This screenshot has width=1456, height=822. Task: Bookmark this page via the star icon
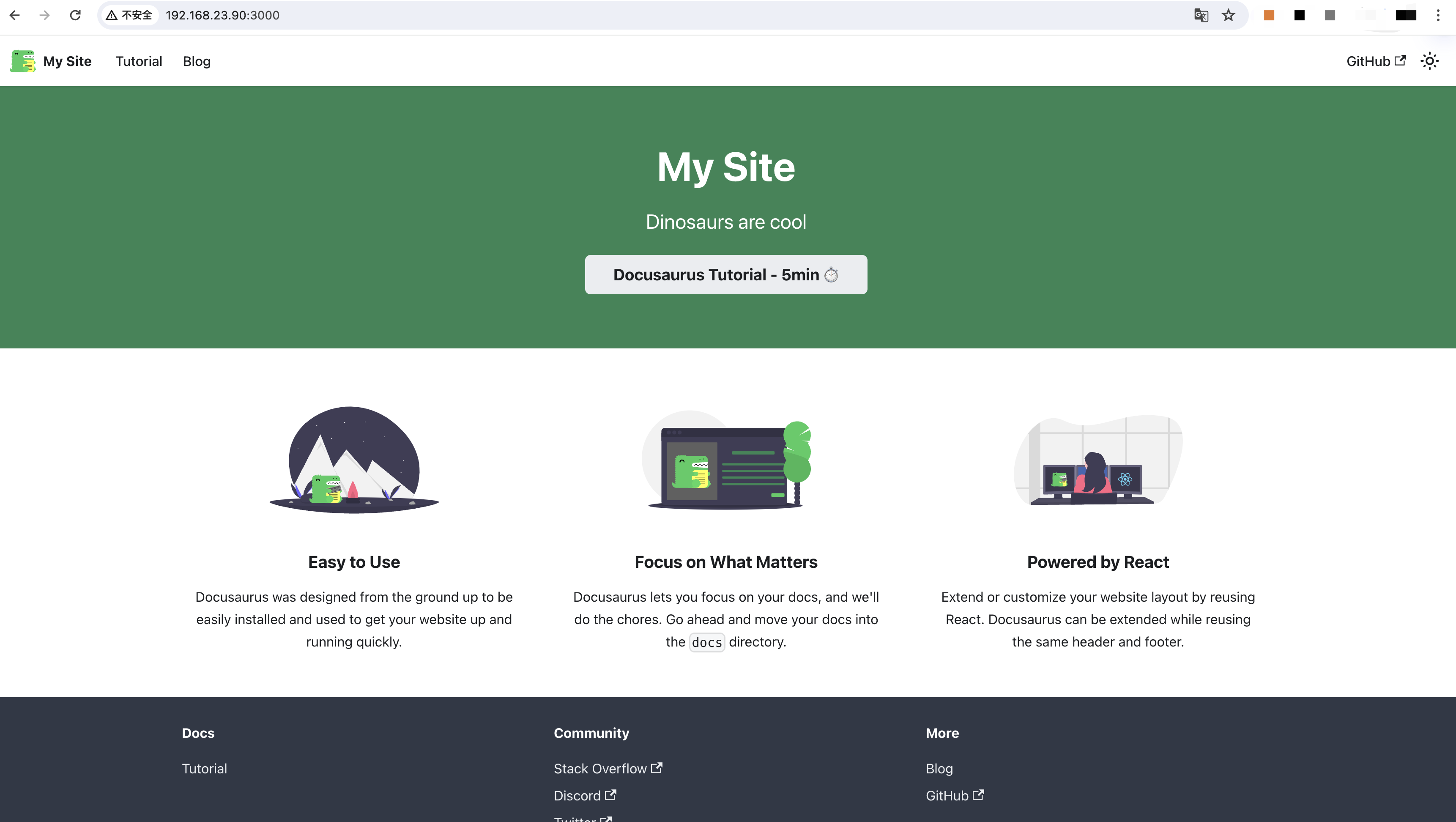pyautogui.click(x=1227, y=15)
